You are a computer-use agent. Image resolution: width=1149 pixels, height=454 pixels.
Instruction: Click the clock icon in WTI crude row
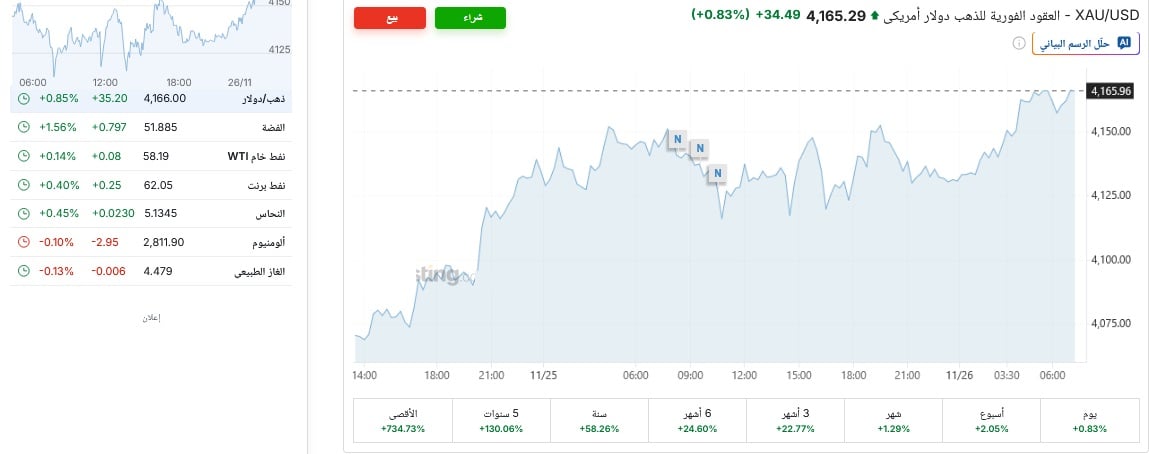pyautogui.click(x=24, y=156)
